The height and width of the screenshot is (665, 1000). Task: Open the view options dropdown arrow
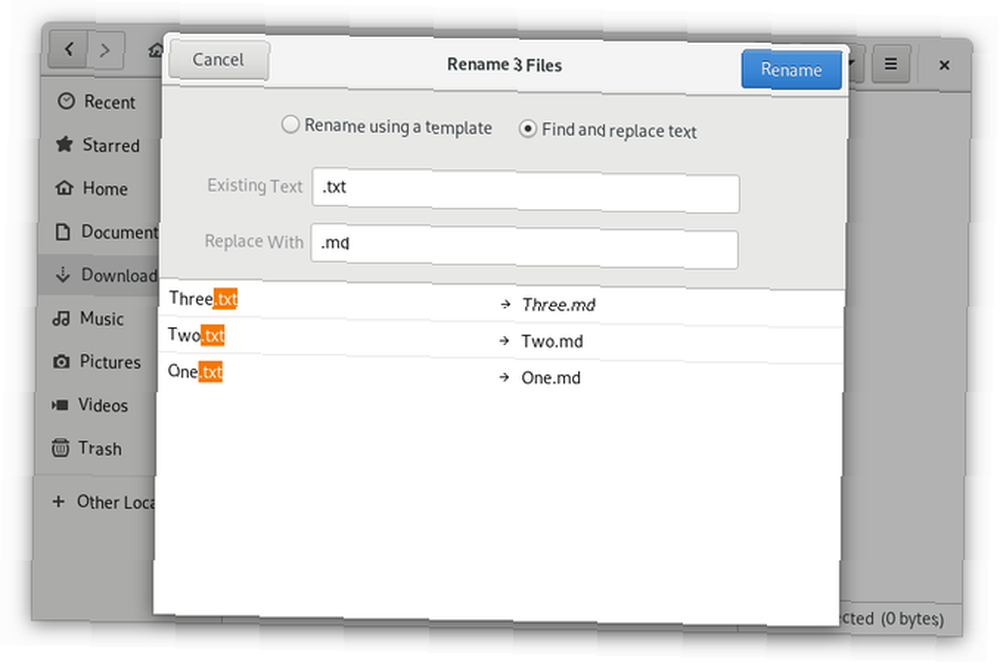(x=855, y=63)
